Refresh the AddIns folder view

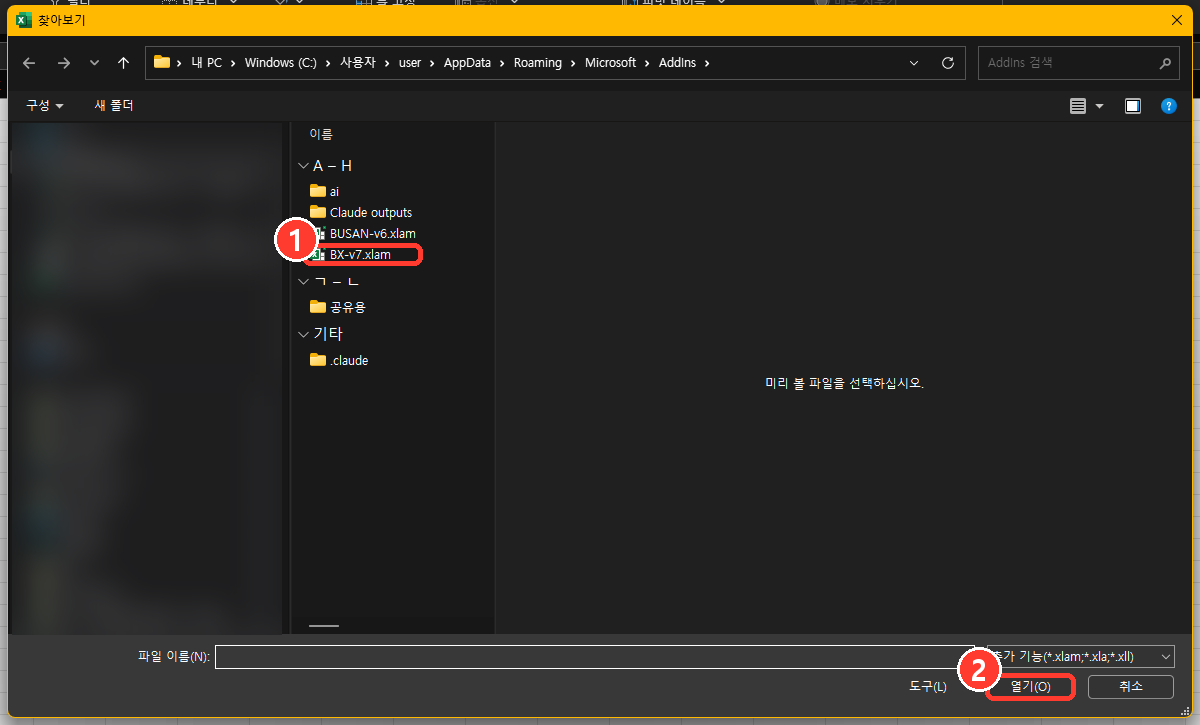pyautogui.click(x=948, y=62)
